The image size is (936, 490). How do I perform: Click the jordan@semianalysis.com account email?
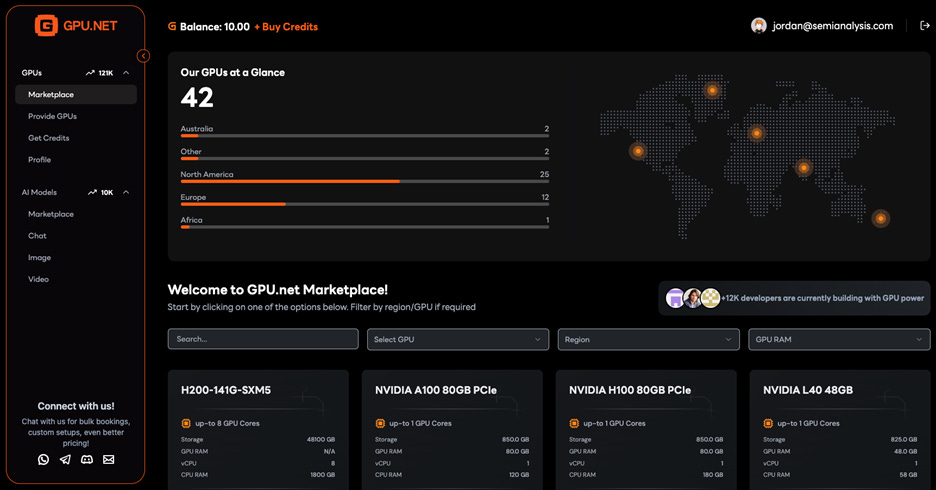click(x=833, y=26)
